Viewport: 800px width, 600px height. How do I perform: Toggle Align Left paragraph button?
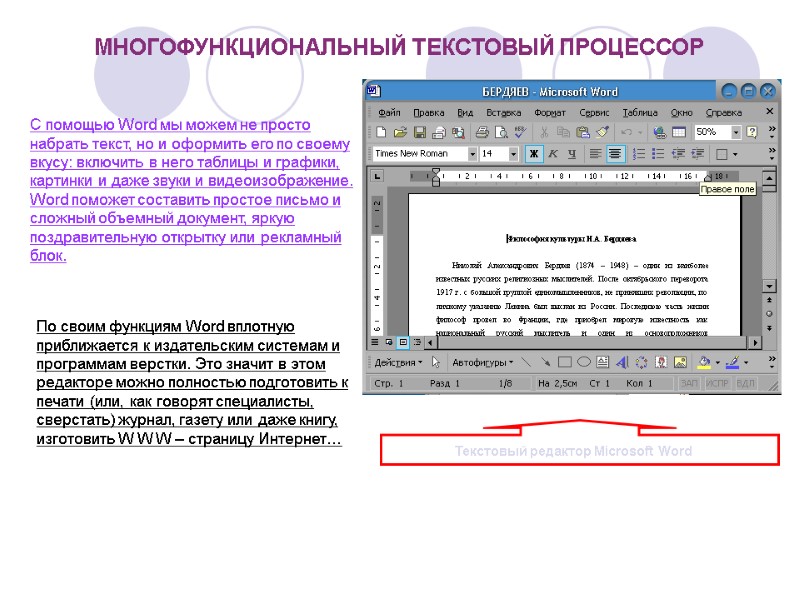595,154
